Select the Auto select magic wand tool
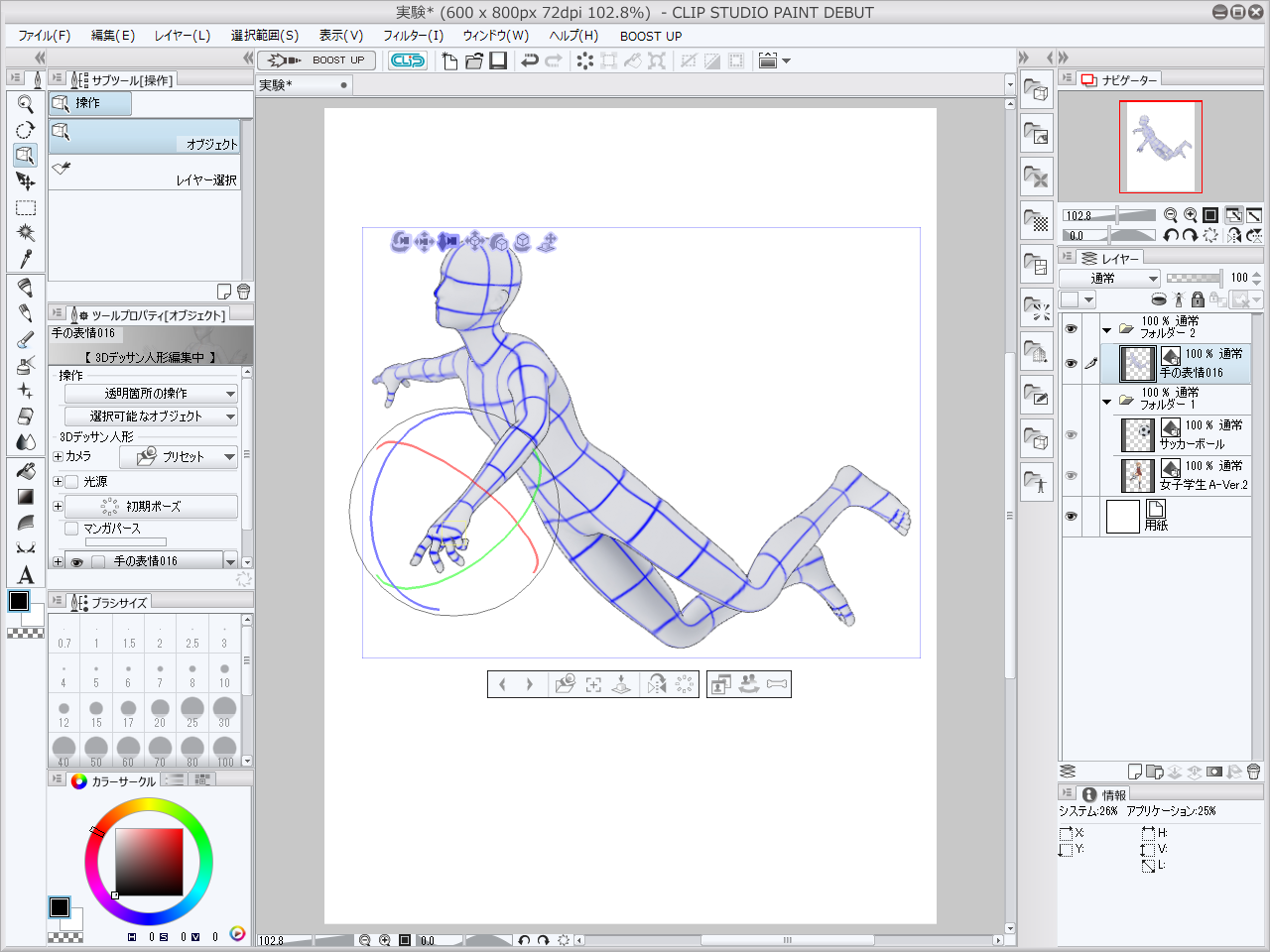The width and height of the screenshot is (1270, 952). tap(26, 233)
